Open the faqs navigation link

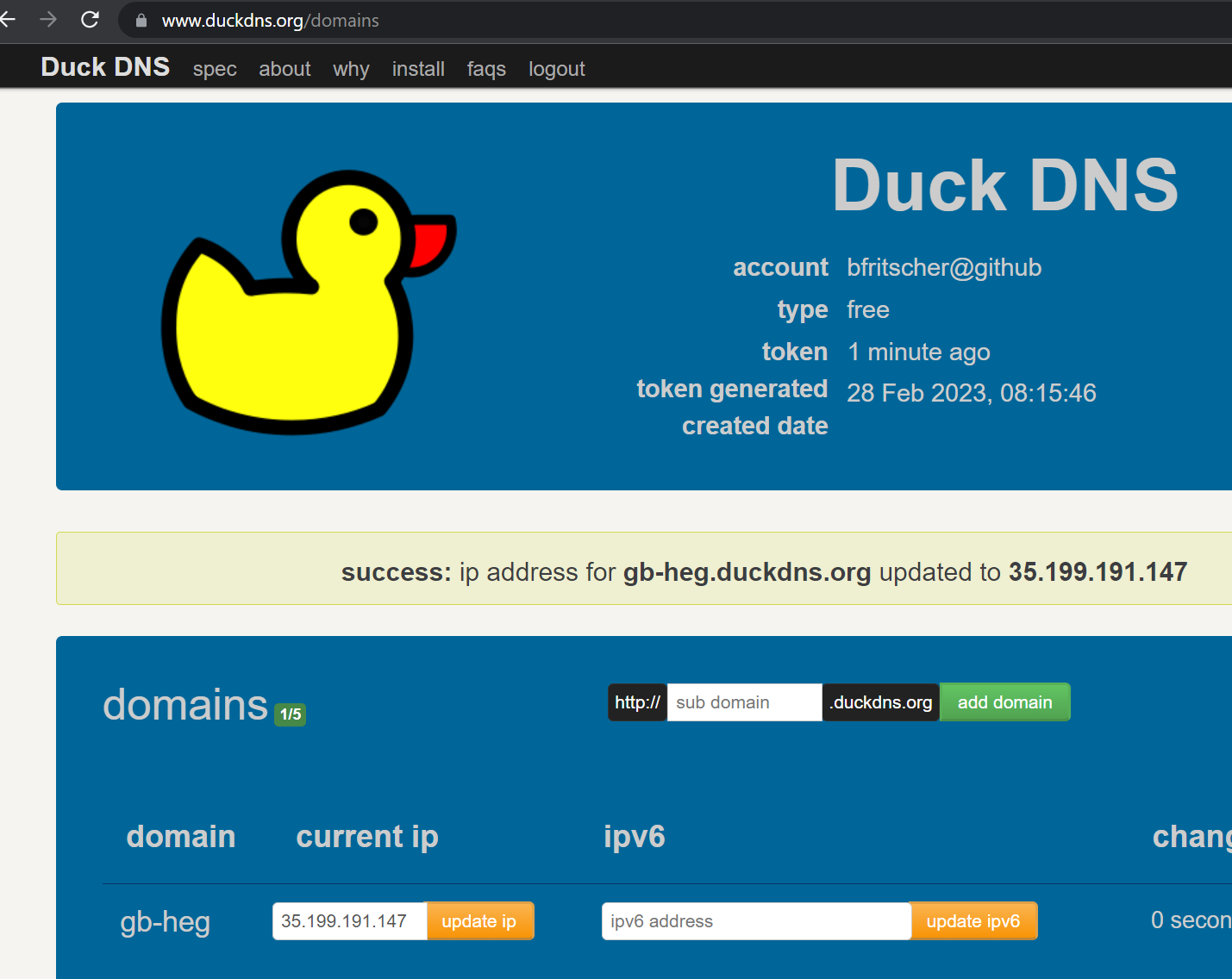pyautogui.click(x=486, y=69)
